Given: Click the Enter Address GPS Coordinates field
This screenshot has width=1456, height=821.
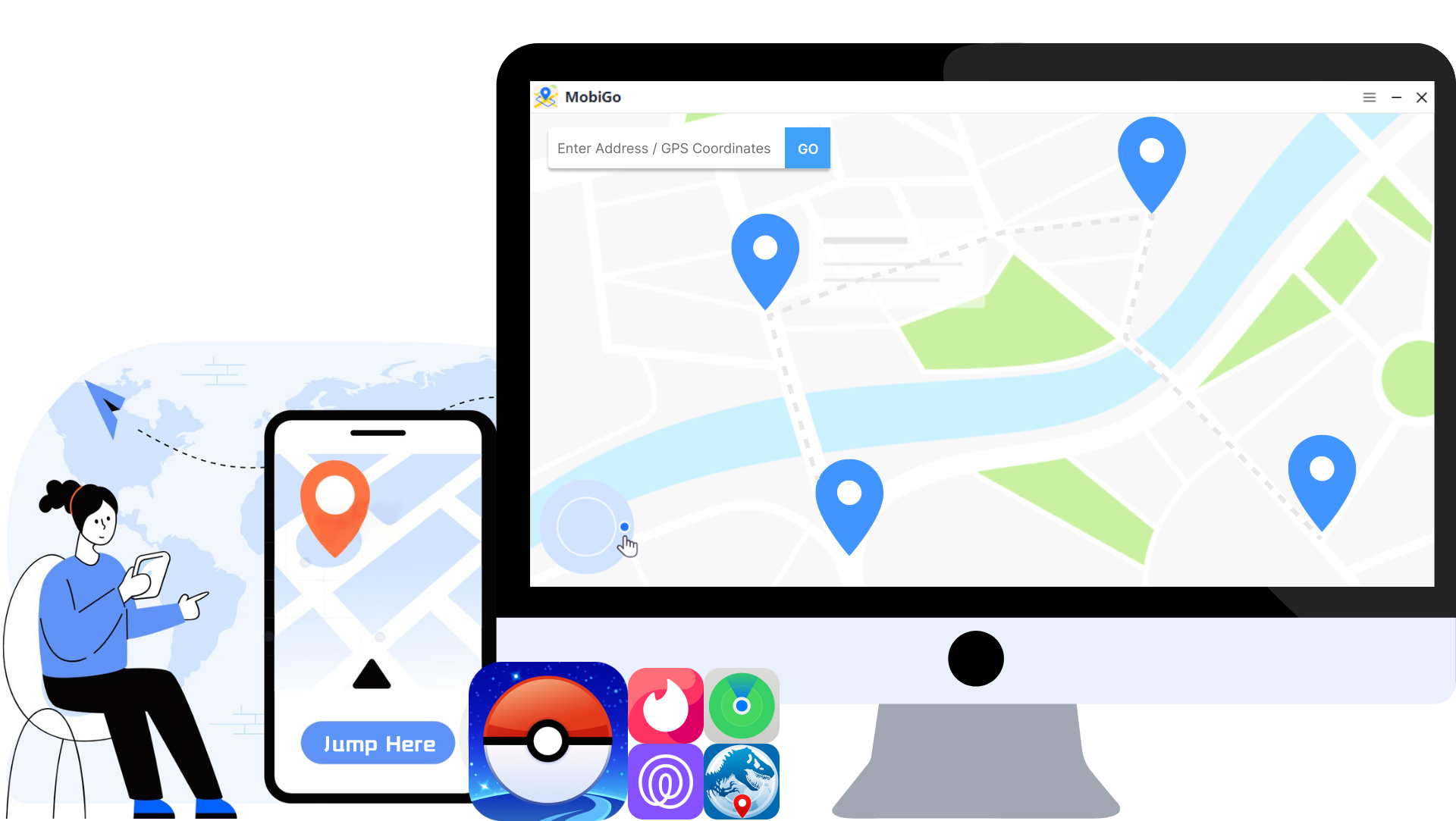Looking at the screenshot, I should point(664,148).
